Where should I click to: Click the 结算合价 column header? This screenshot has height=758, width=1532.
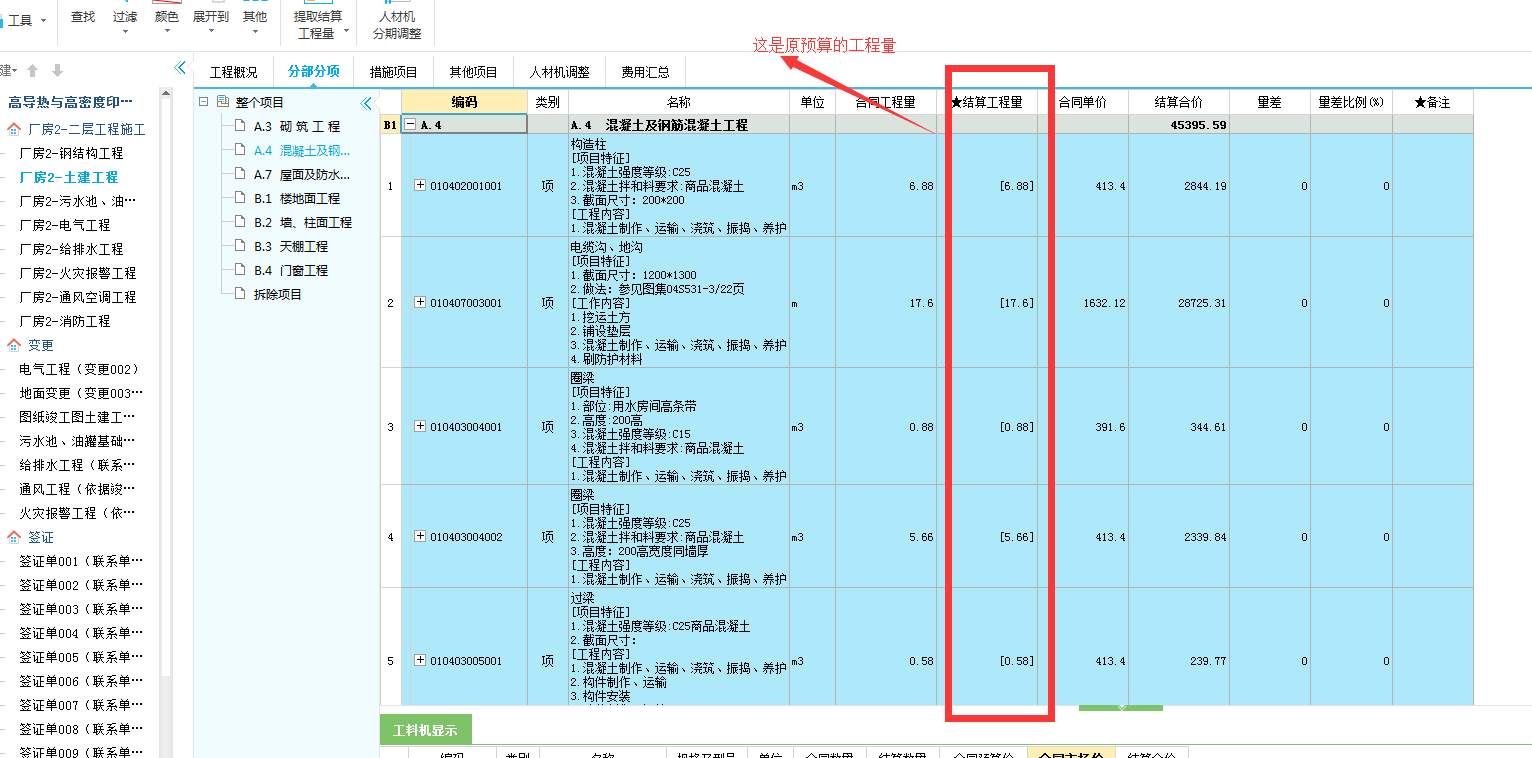coord(1178,102)
